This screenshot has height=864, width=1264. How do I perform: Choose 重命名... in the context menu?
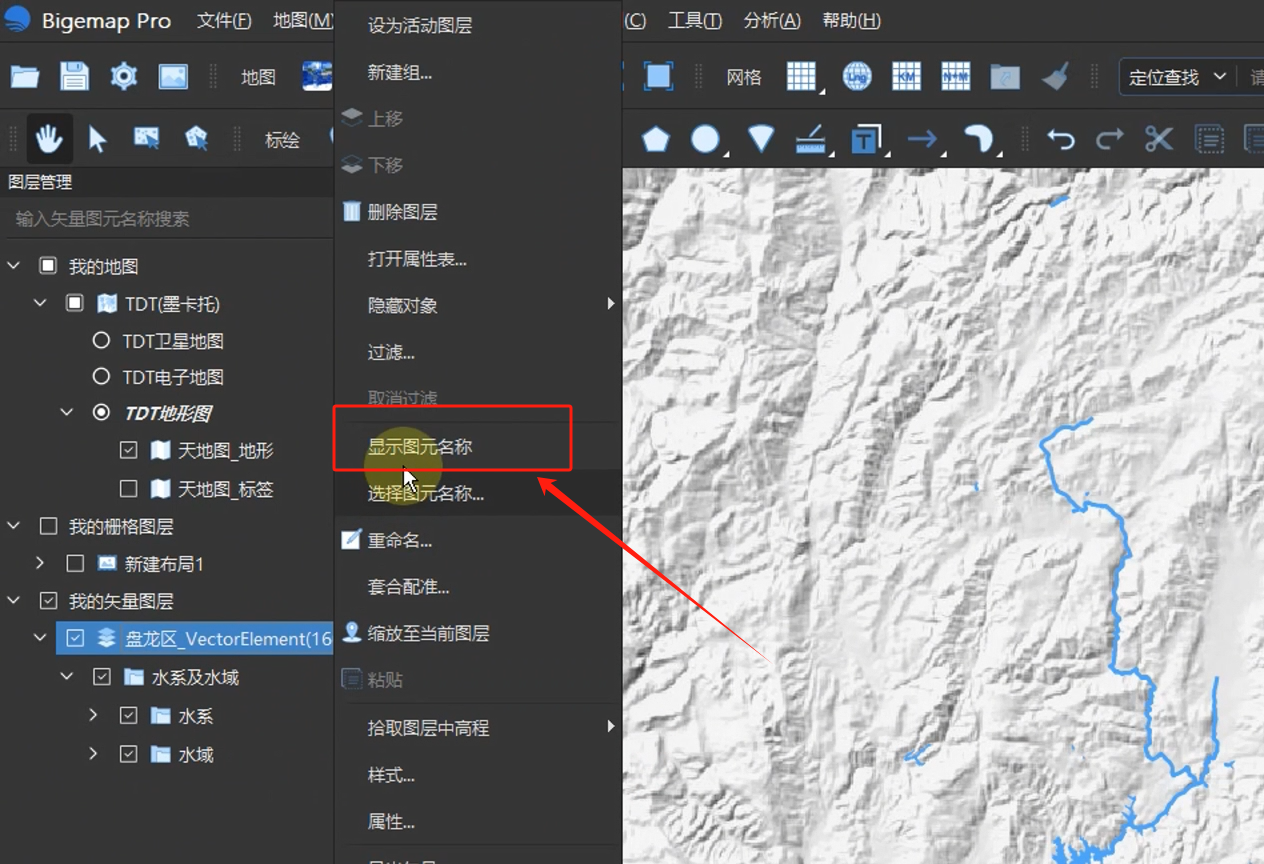(478, 540)
